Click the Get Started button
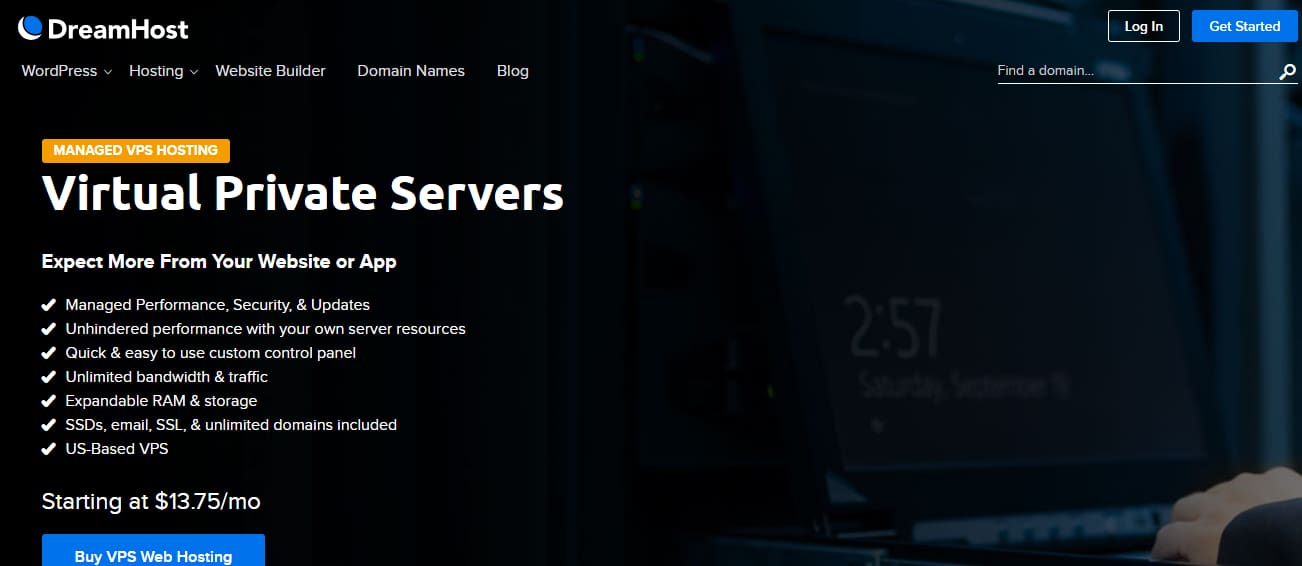Viewport: 1302px width, 566px height. coord(1245,26)
